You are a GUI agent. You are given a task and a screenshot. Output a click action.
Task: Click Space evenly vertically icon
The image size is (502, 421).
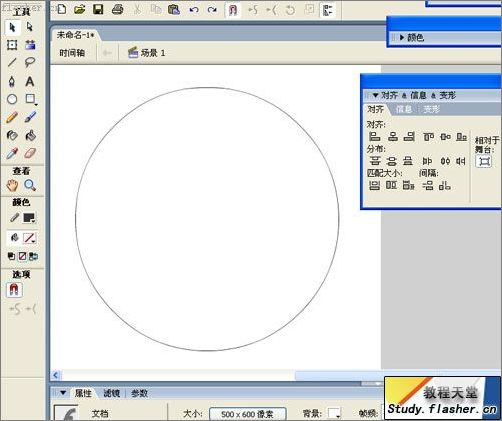(428, 185)
